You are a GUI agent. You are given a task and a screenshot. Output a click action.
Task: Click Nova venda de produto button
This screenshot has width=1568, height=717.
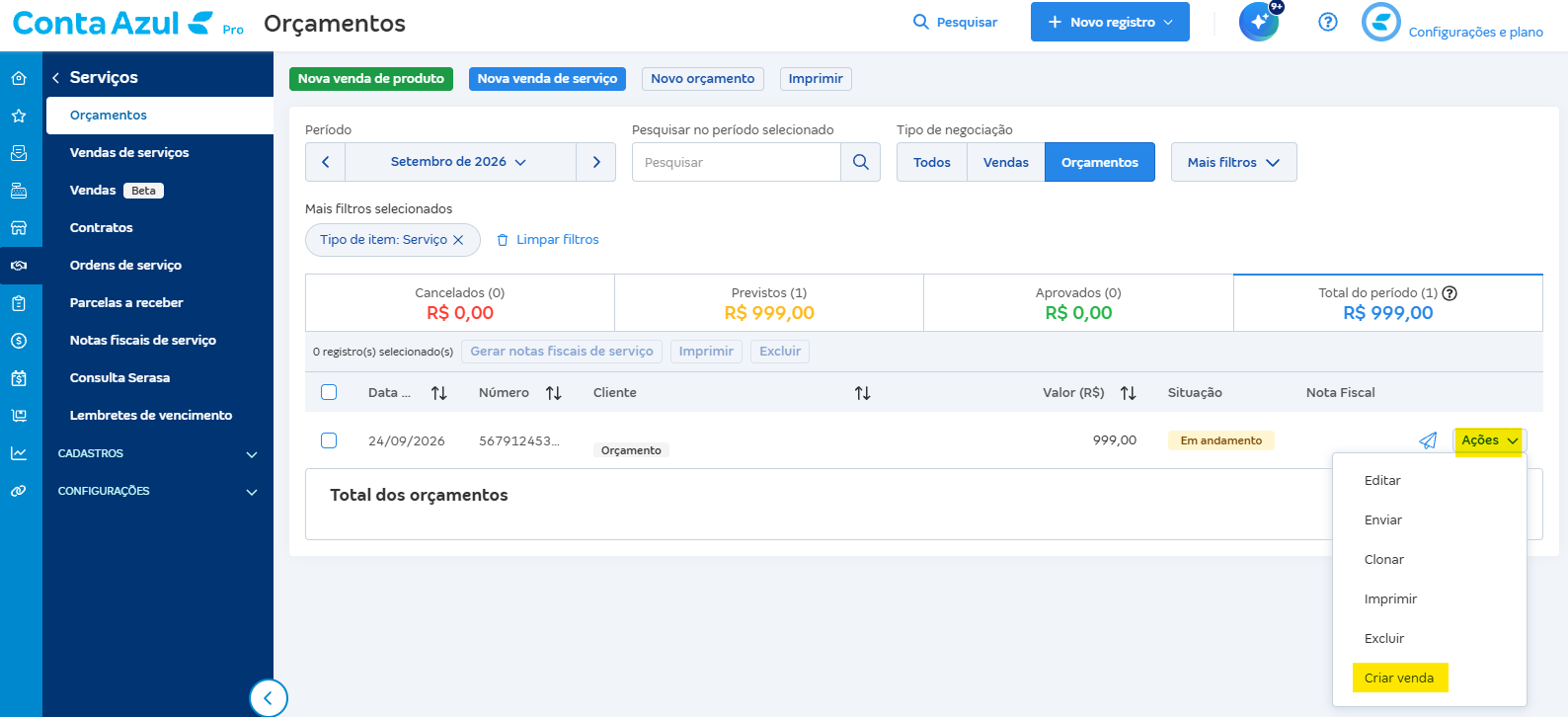point(371,79)
